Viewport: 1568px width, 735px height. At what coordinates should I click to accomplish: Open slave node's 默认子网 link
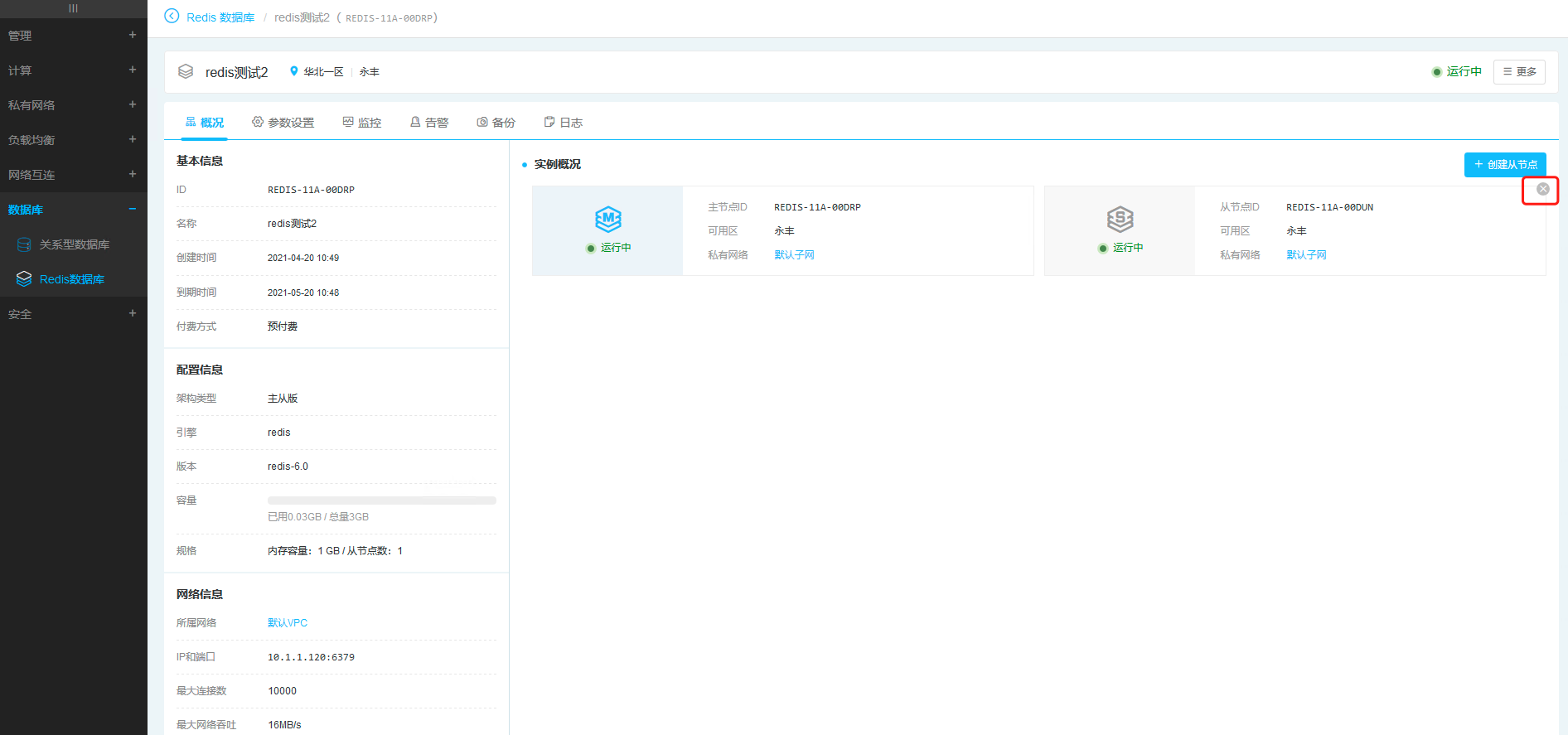[x=1306, y=255]
